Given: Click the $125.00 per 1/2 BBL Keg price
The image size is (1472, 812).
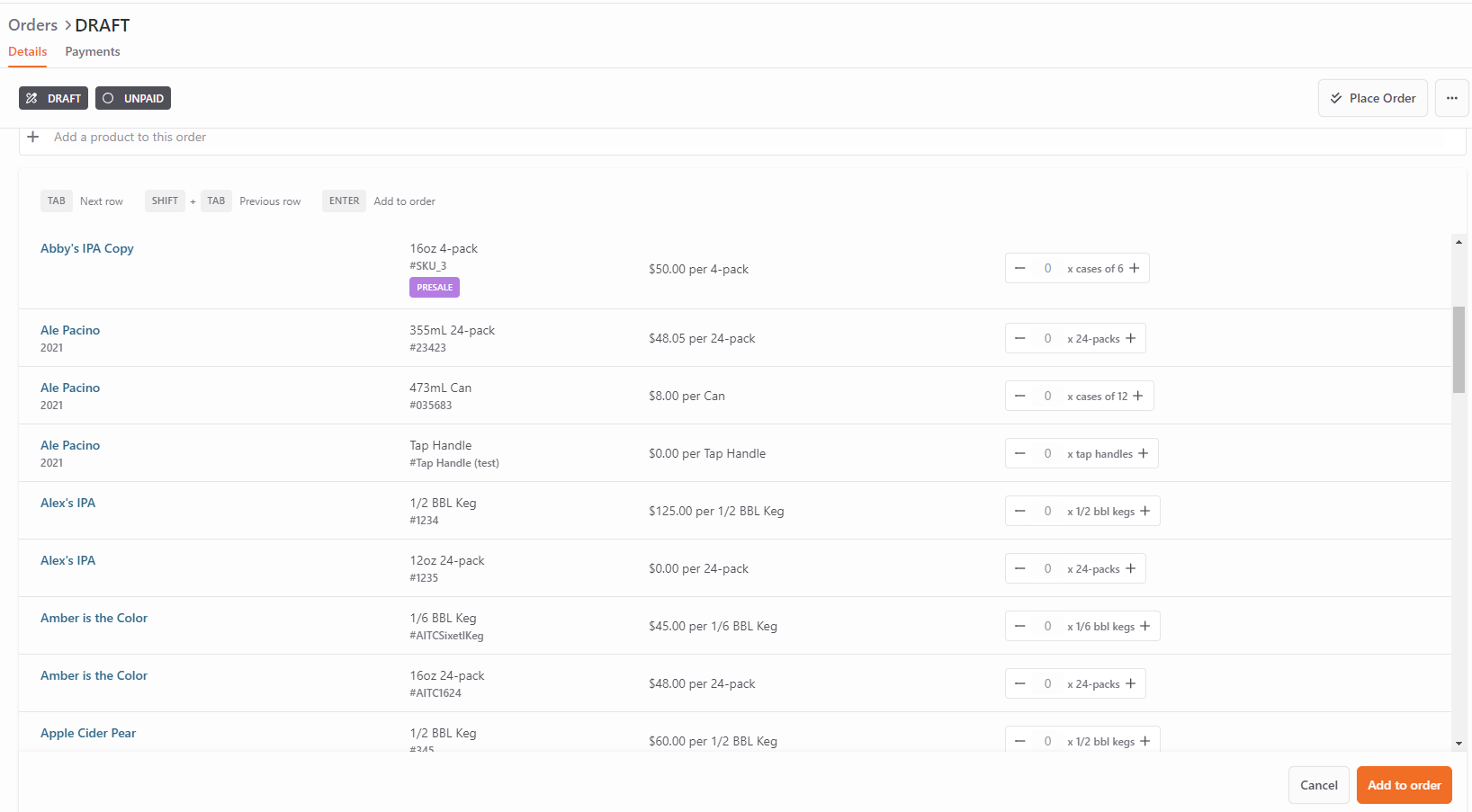Looking at the screenshot, I should [x=716, y=511].
